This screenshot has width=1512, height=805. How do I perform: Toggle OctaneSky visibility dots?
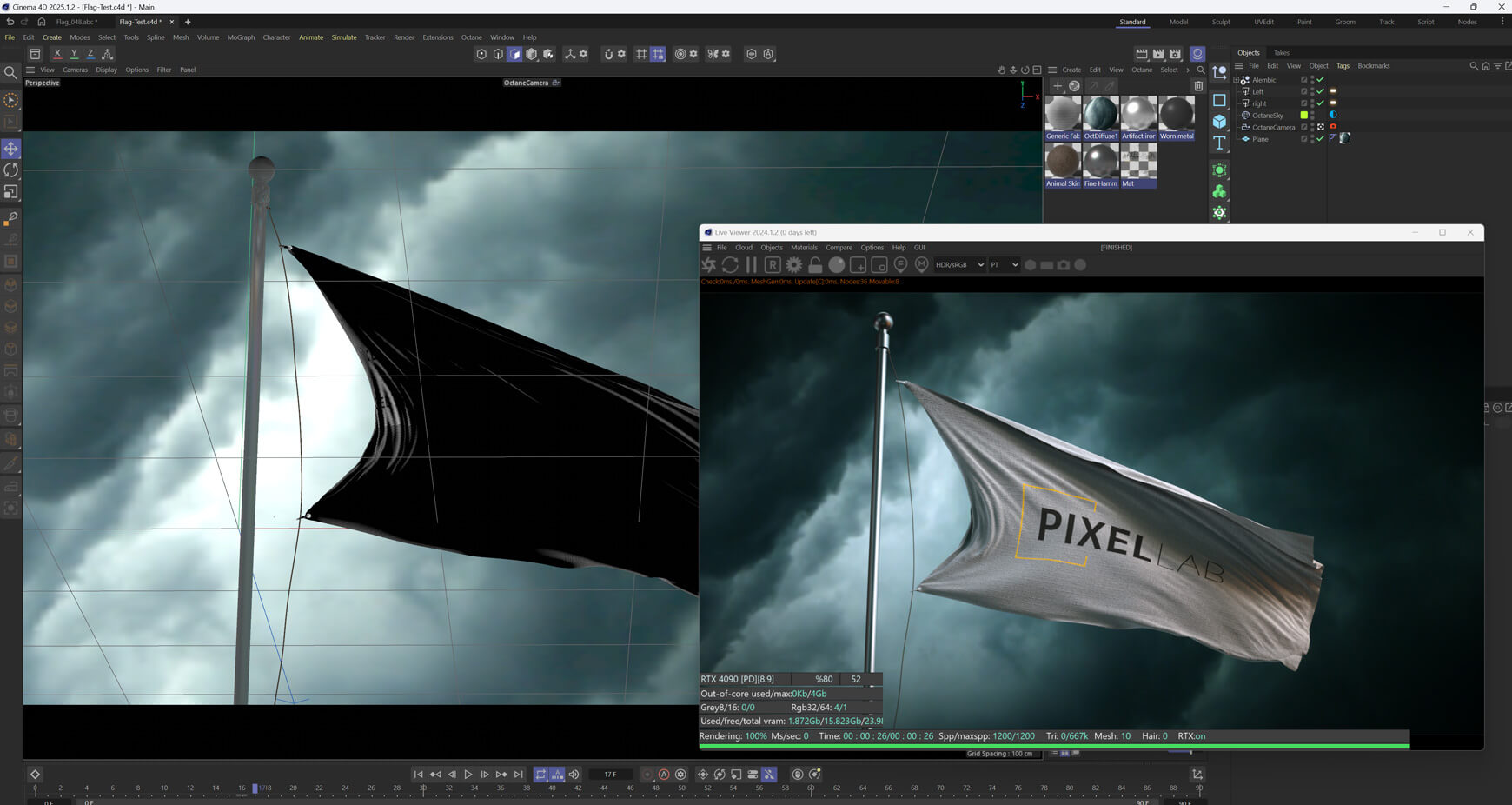tap(1312, 115)
